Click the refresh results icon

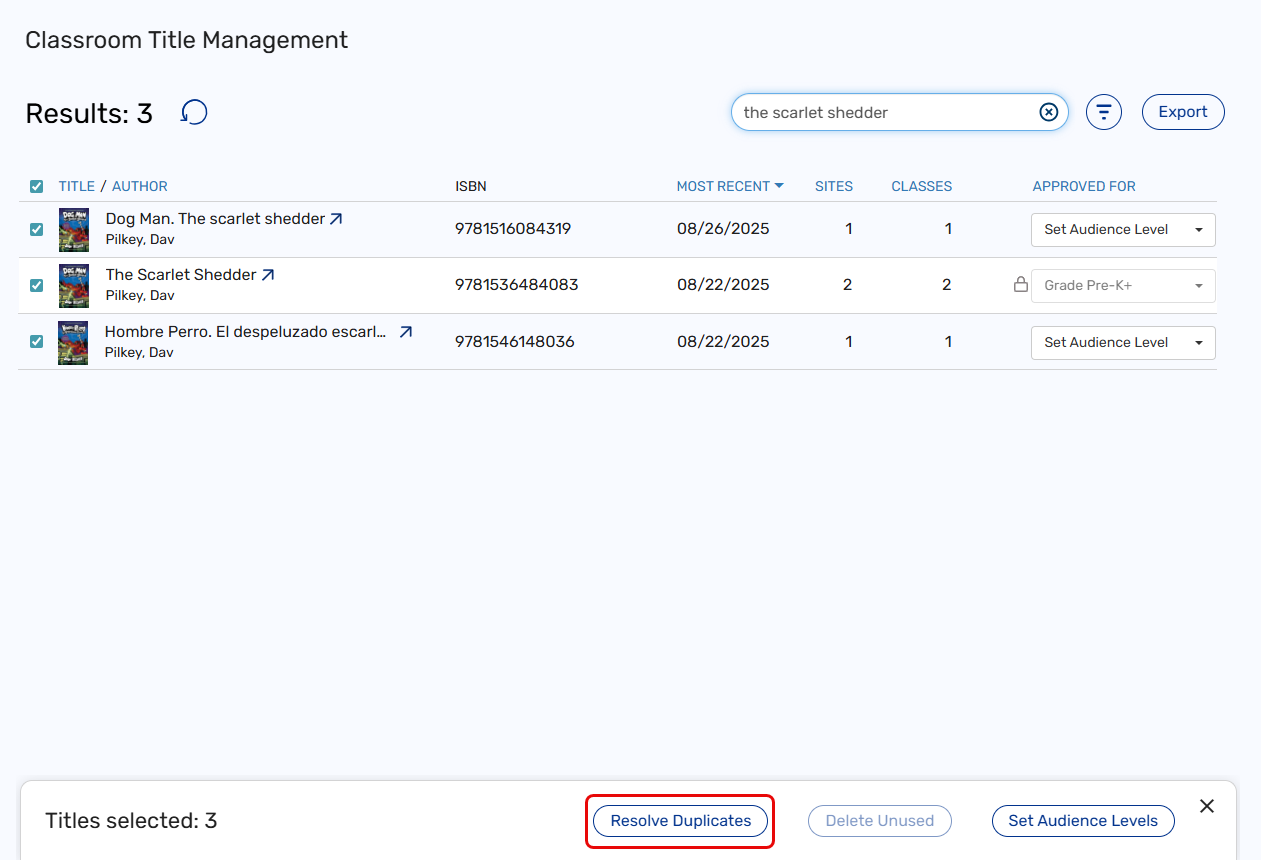(x=194, y=113)
